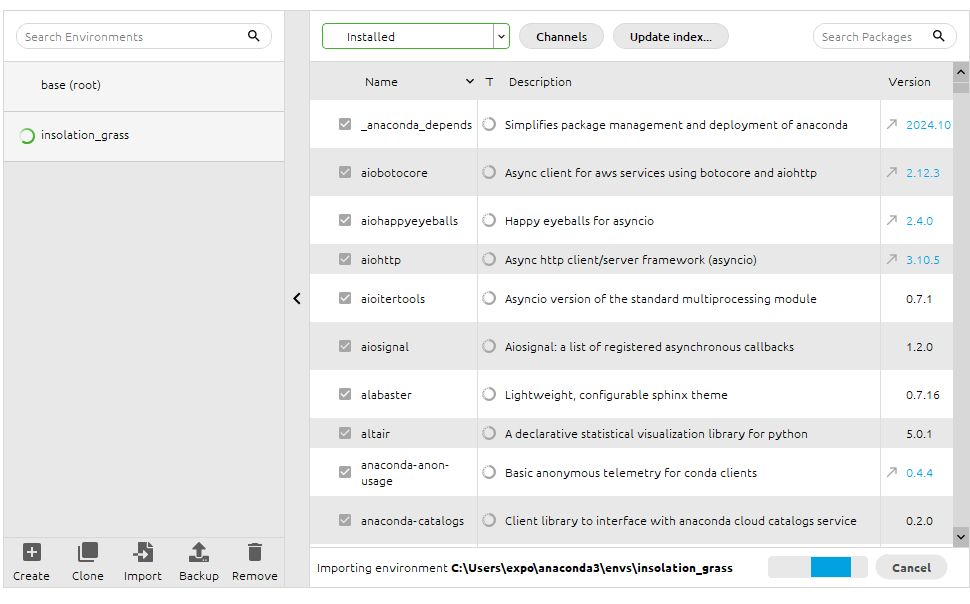
Task: Collapse the environments panel with left chevron
Action: pyautogui.click(x=297, y=298)
